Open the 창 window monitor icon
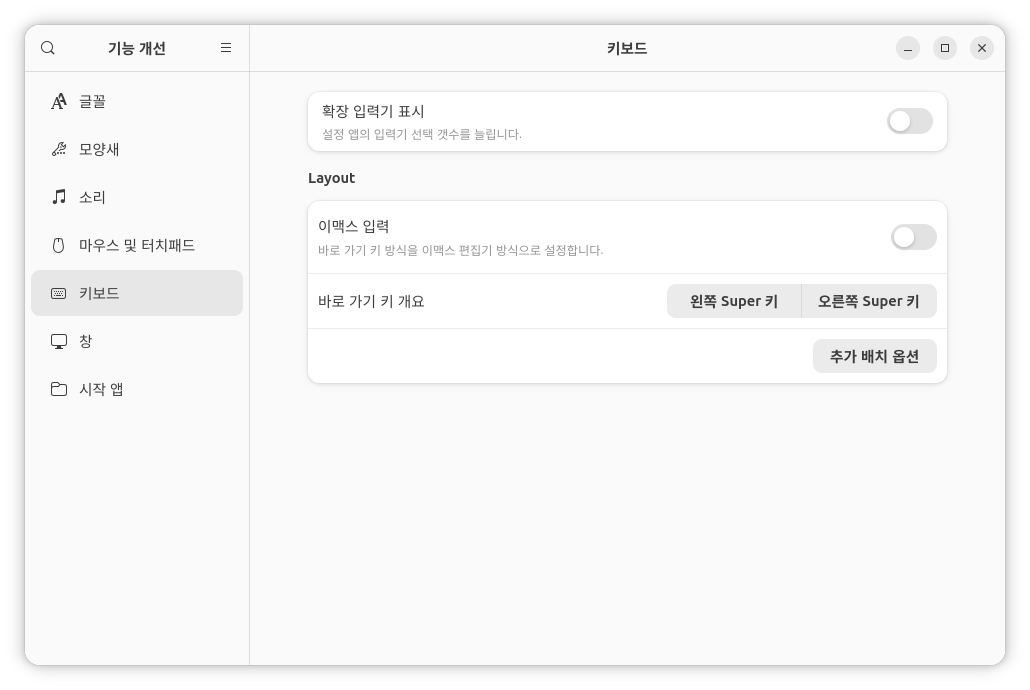This screenshot has height=690, width=1030. pos(59,341)
